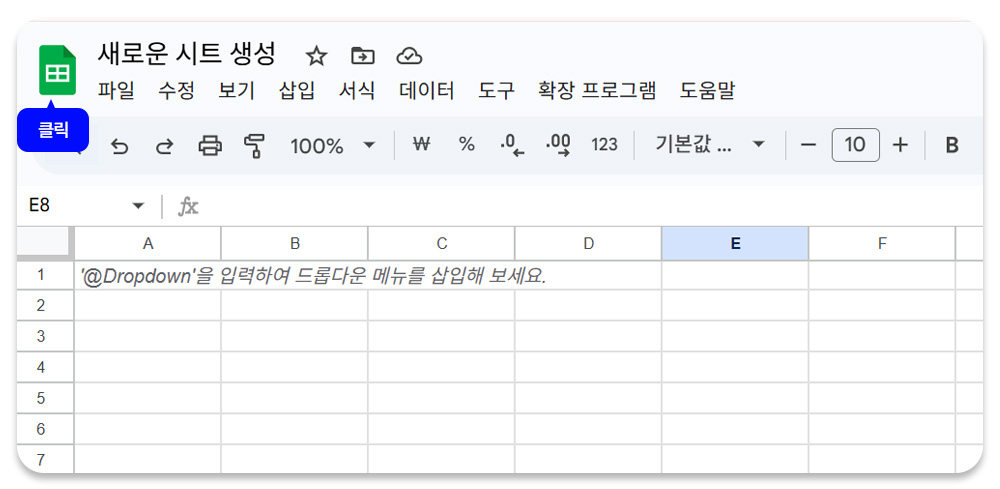
Task: Check the cloud saved status icon
Action: [x=409, y=57]
